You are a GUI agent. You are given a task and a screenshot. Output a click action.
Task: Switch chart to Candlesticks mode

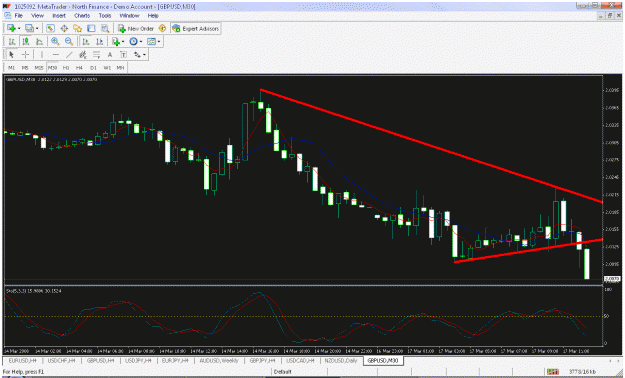(26, 41)
